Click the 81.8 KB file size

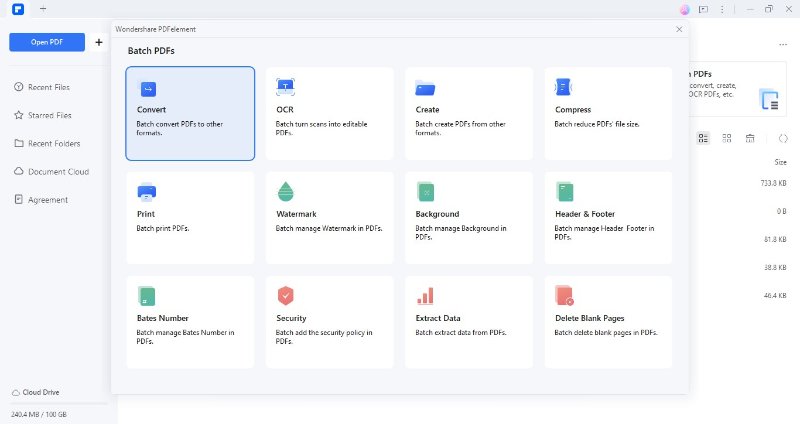tap(774, 239)
